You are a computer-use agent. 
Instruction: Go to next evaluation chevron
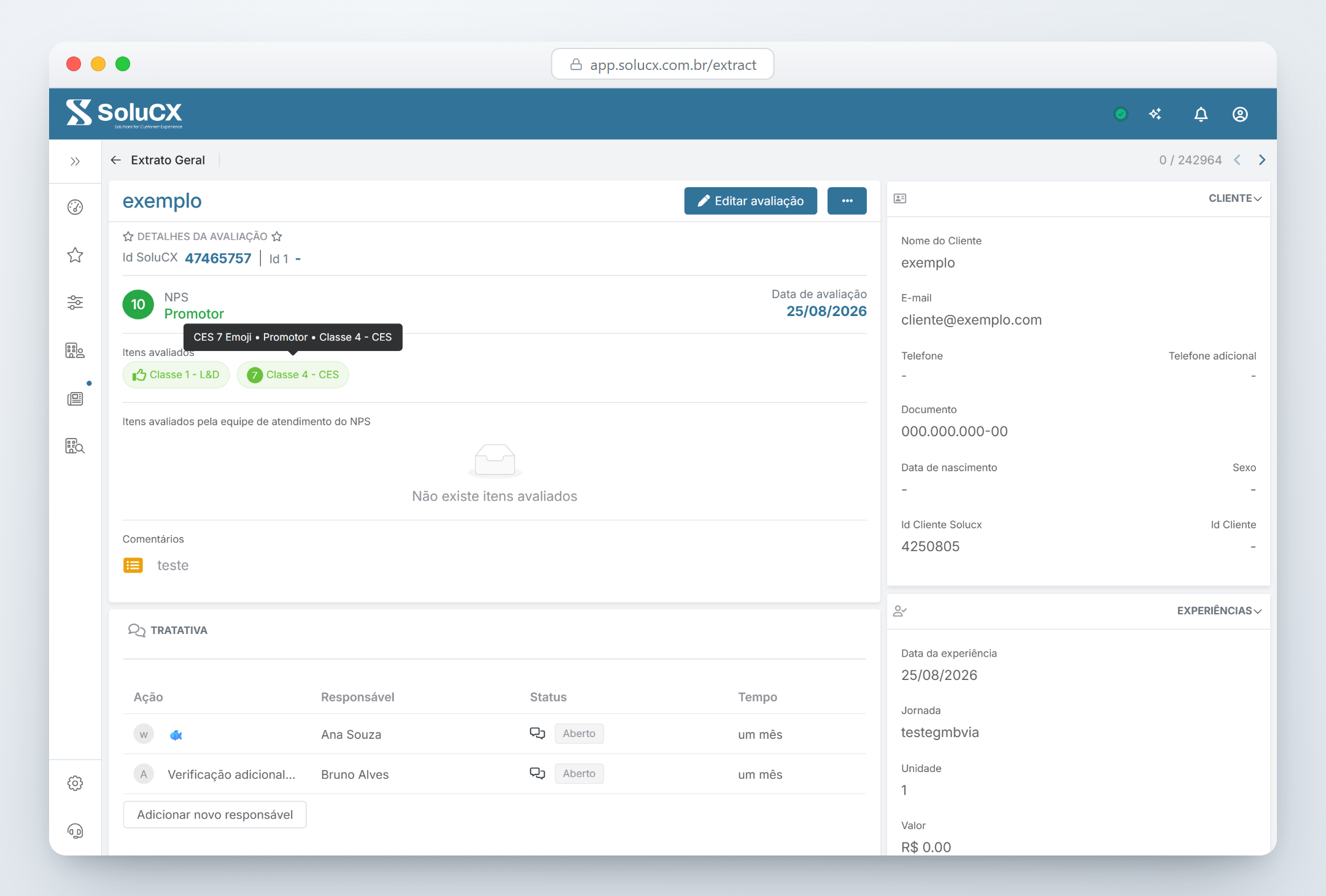[1262, 160]
